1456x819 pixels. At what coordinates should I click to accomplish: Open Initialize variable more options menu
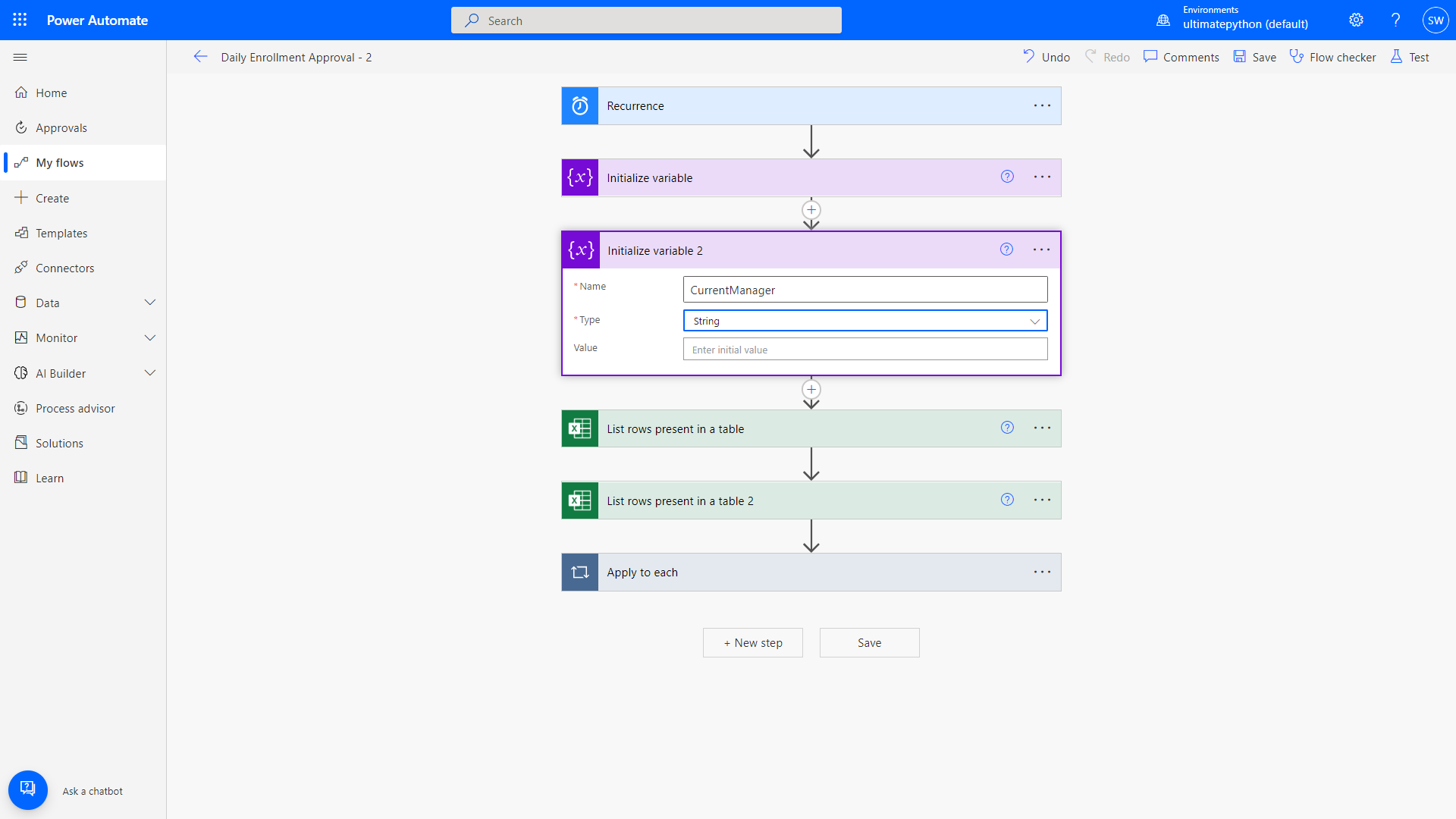coord(1042,177)
